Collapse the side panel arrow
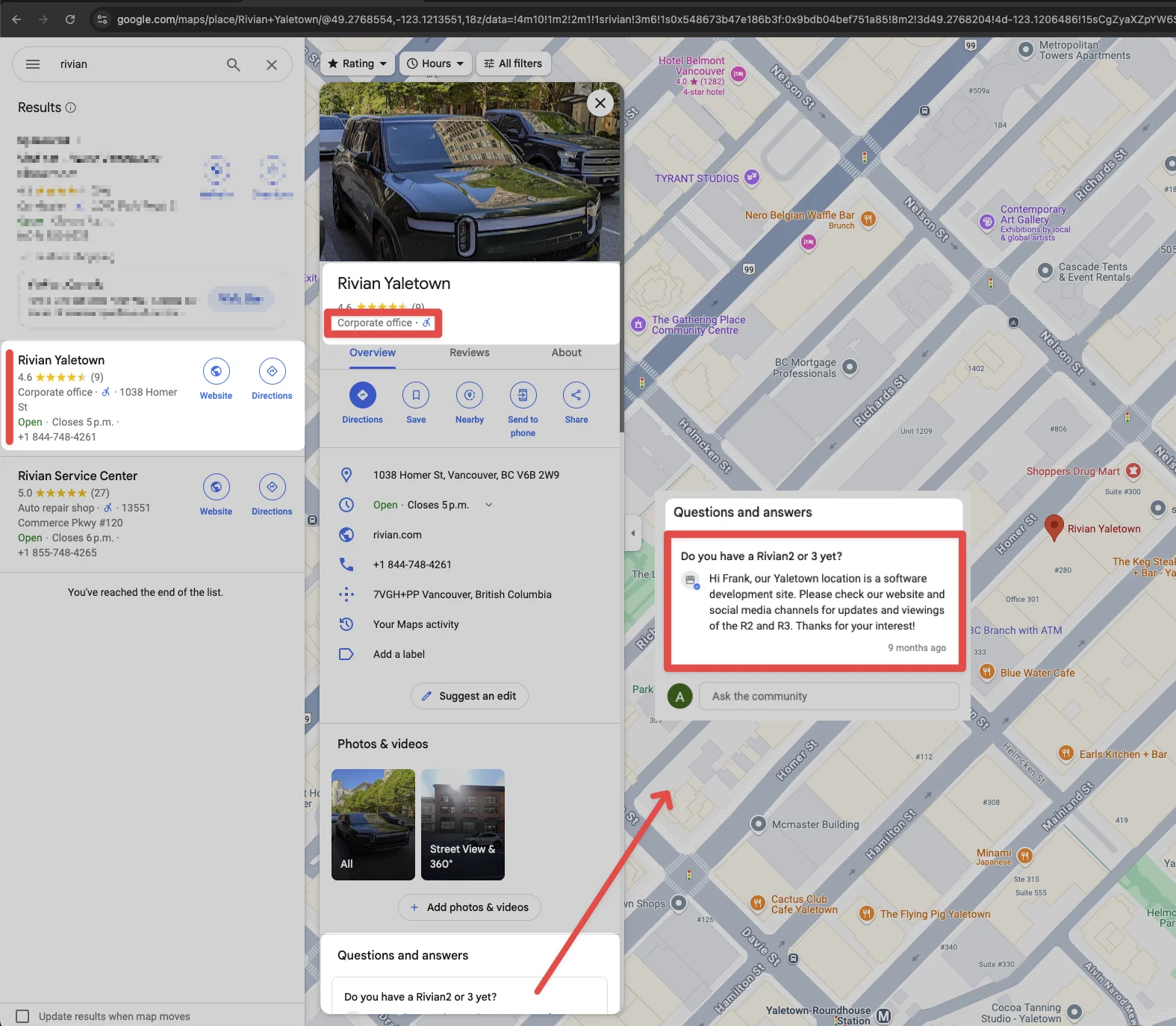The image size is (1176, 1026). 633,533
